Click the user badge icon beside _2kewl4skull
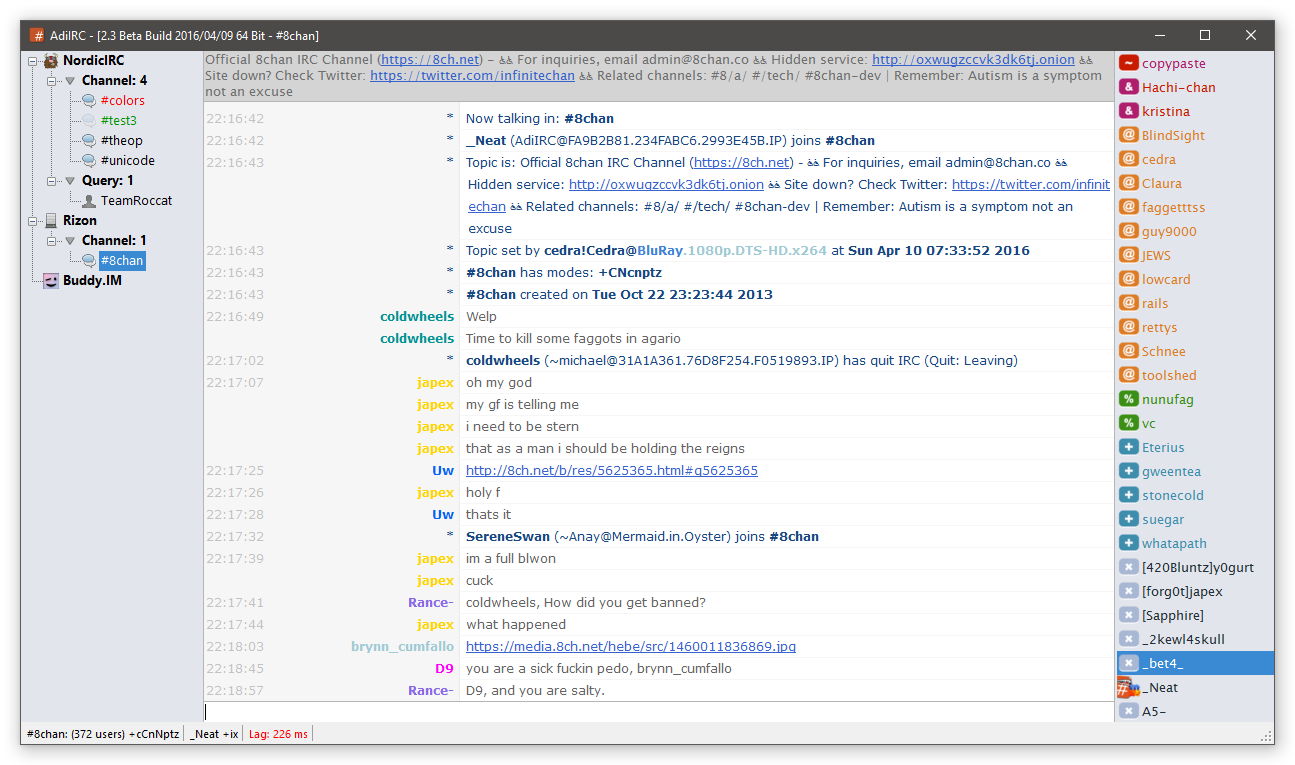Screen dimensions: 1295x765 1128,639
